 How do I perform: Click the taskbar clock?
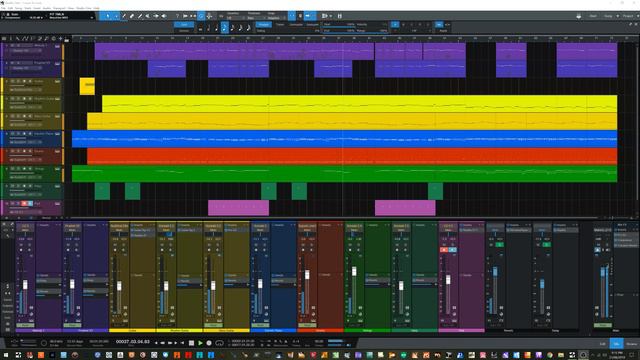pyautogui.click(x=617, y=354)
